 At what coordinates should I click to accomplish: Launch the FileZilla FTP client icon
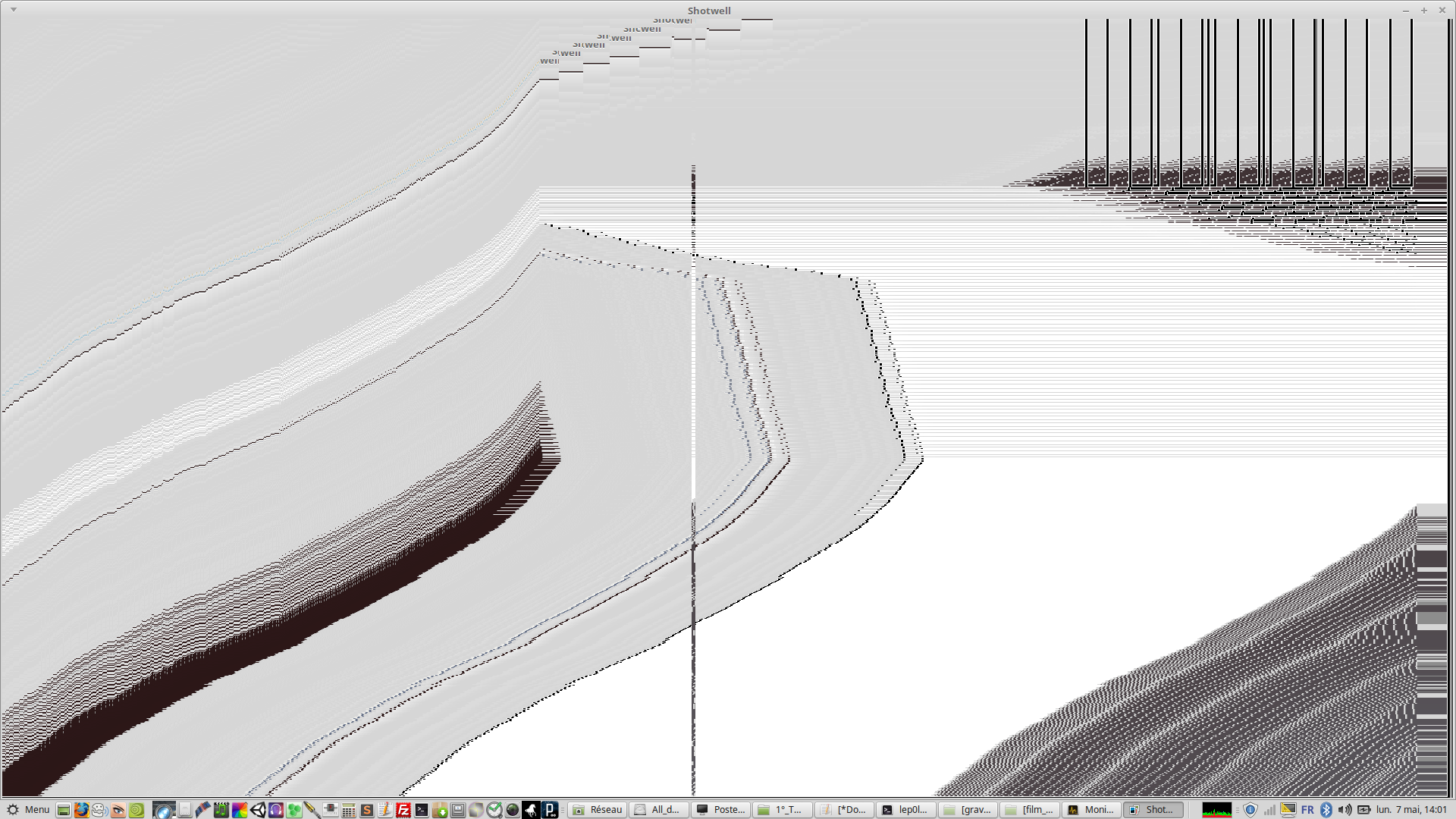point(403,810)
